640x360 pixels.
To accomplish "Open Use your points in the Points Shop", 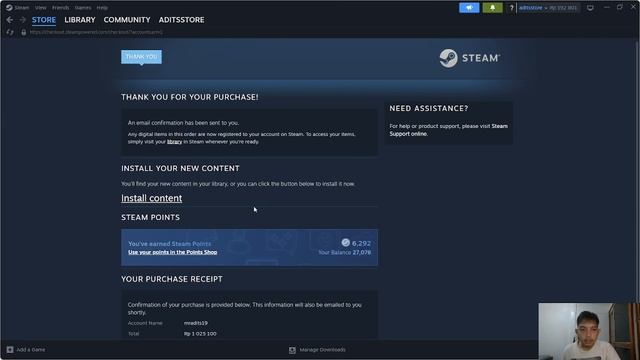I will 173,252.
